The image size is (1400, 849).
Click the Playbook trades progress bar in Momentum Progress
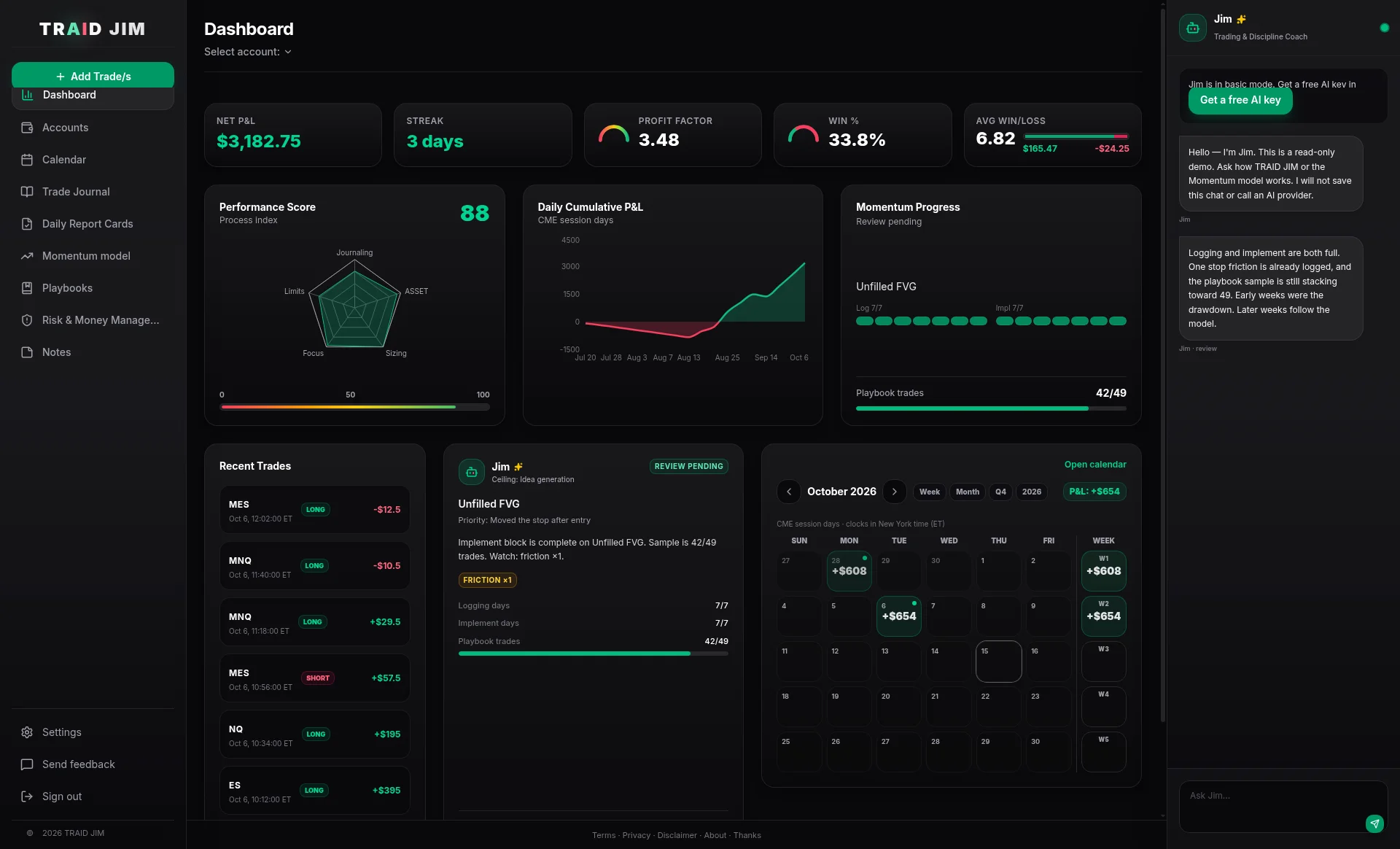pos(991,408)
